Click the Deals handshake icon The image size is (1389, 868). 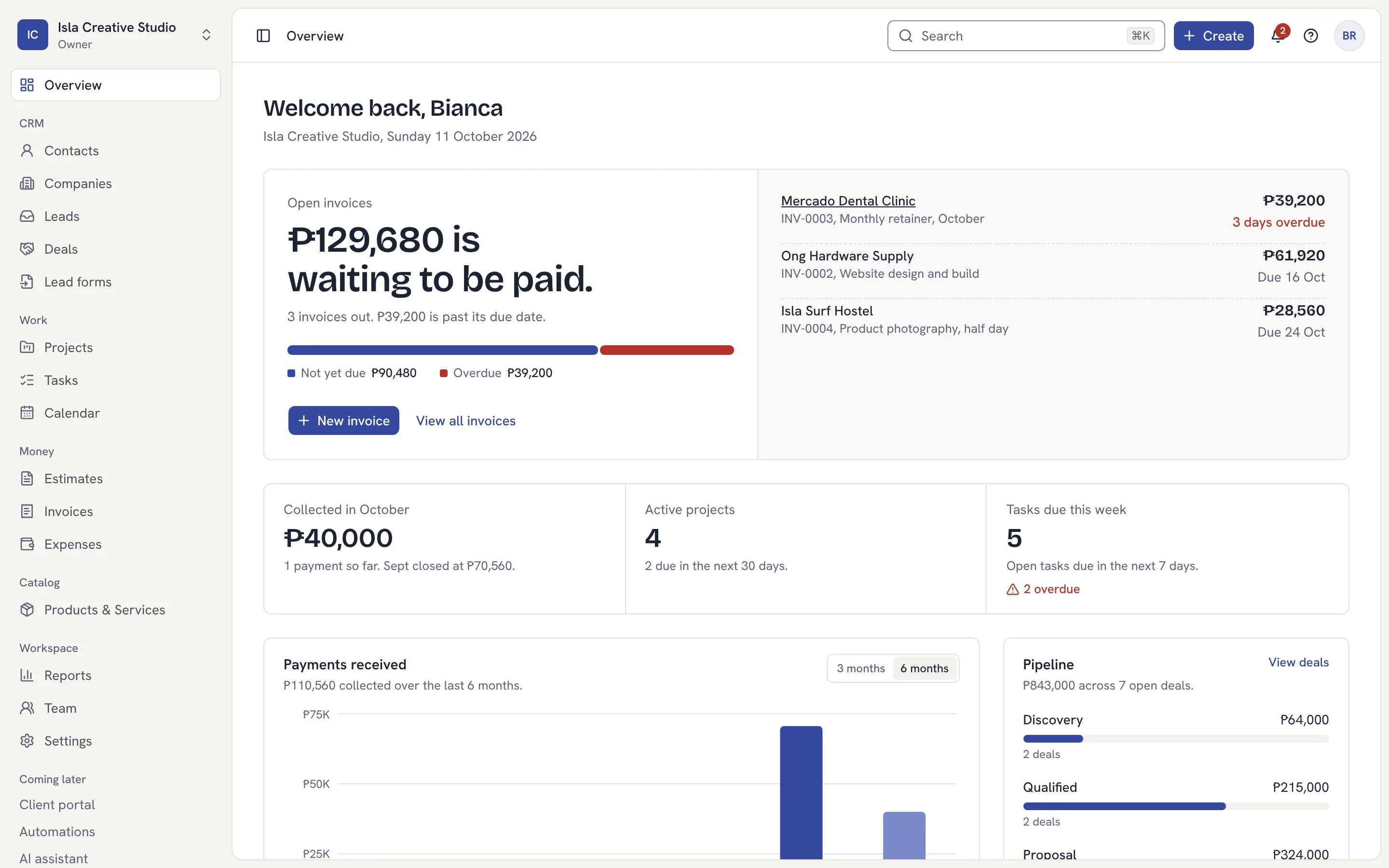(x=27, y=248)
